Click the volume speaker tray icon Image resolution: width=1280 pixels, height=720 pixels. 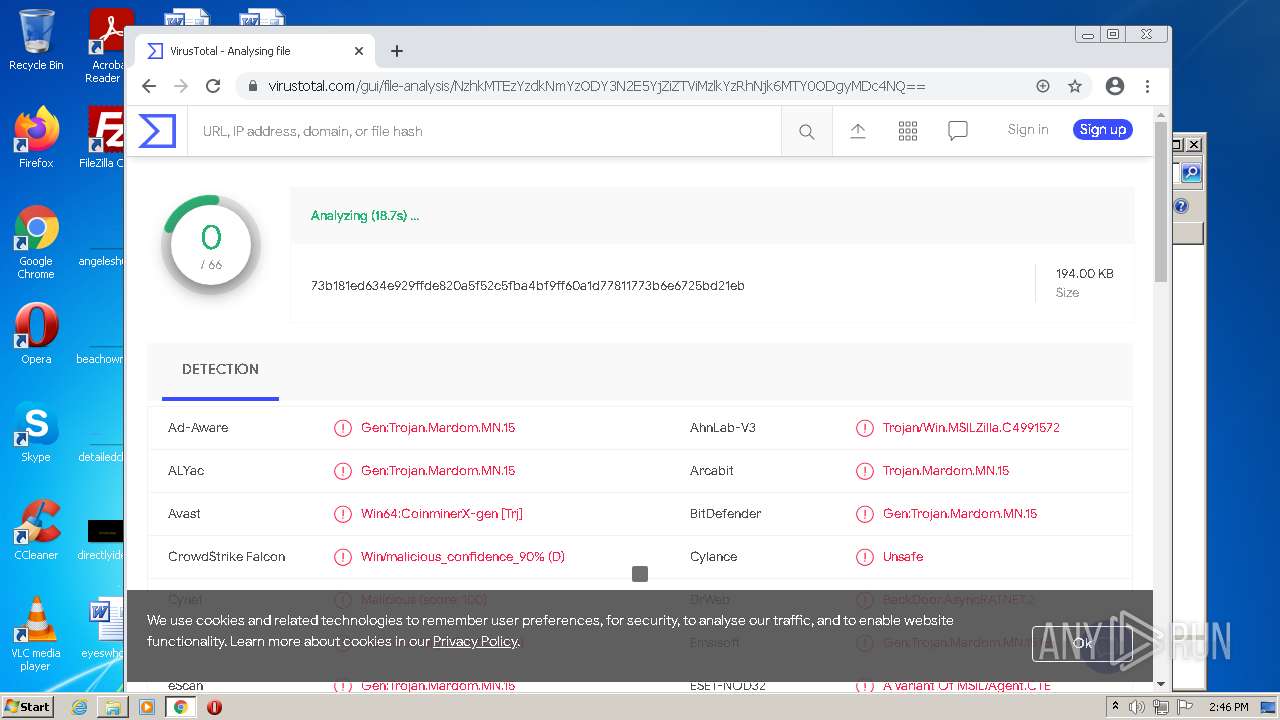[1137, 707]
